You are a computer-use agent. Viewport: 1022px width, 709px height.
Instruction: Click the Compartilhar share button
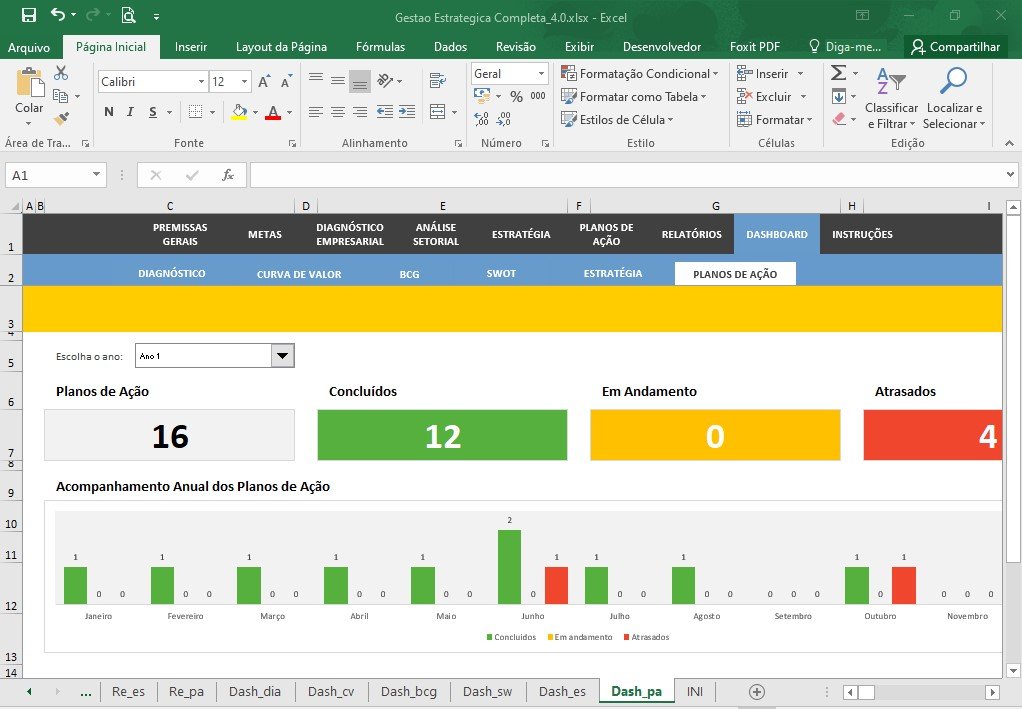tap(956, 47)
